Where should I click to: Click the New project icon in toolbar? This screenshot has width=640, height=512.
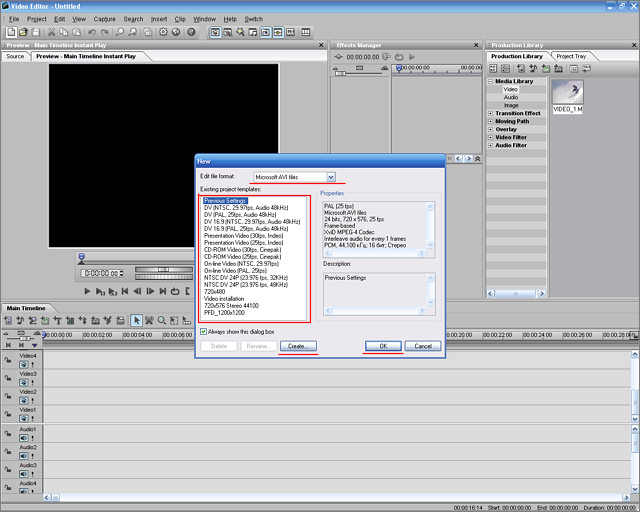click(11, 32)
